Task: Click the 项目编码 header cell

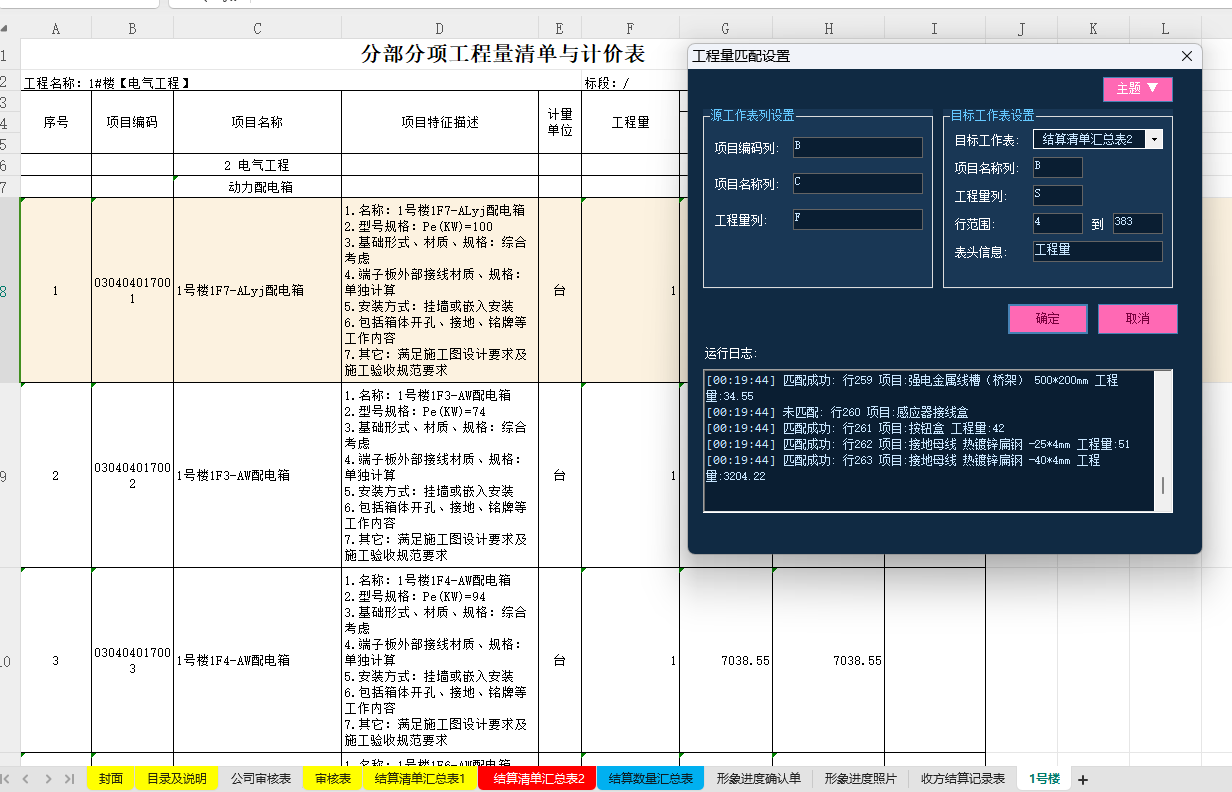Action: pos(132,122)
